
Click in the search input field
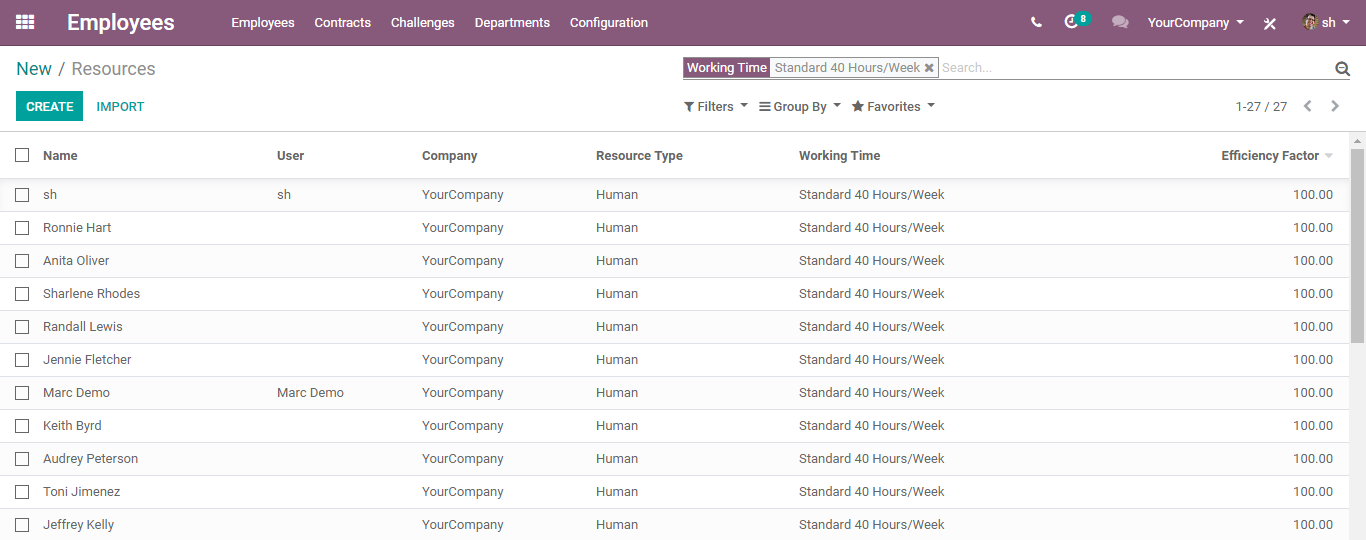1135,68
